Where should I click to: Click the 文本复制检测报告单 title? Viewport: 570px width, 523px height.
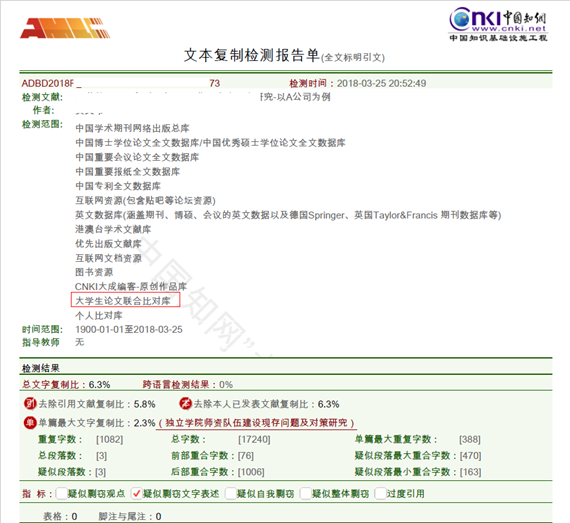point(252,56)
